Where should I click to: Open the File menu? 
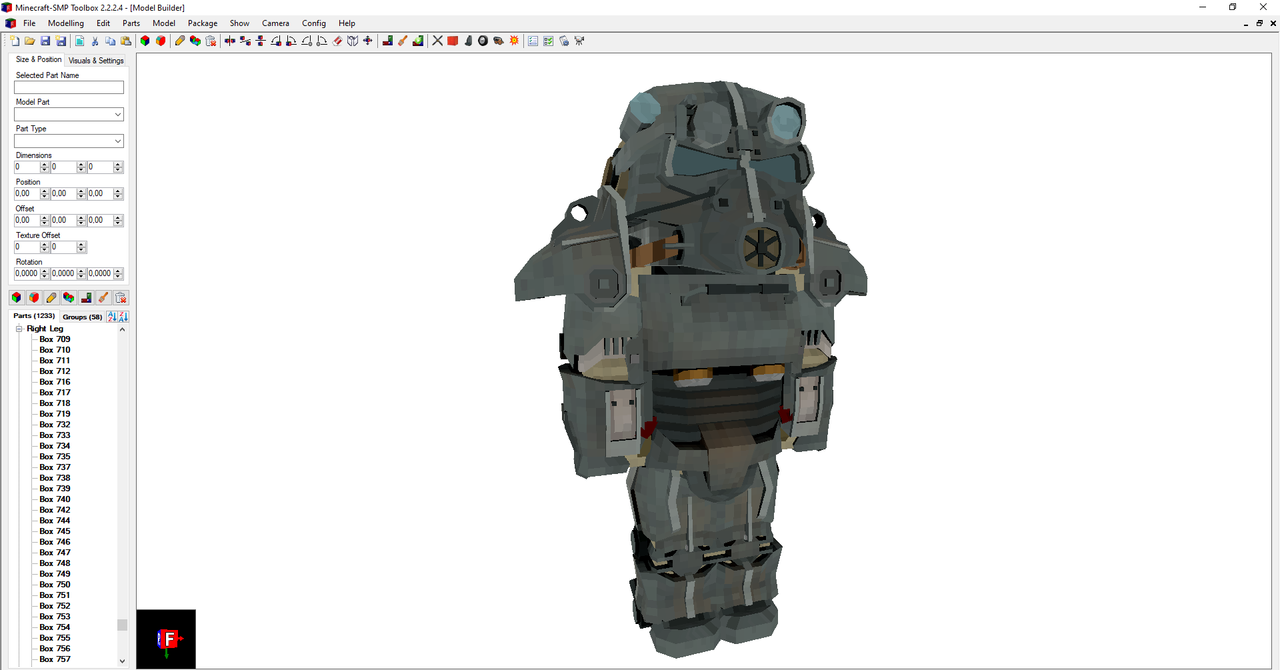coord(29,23)
